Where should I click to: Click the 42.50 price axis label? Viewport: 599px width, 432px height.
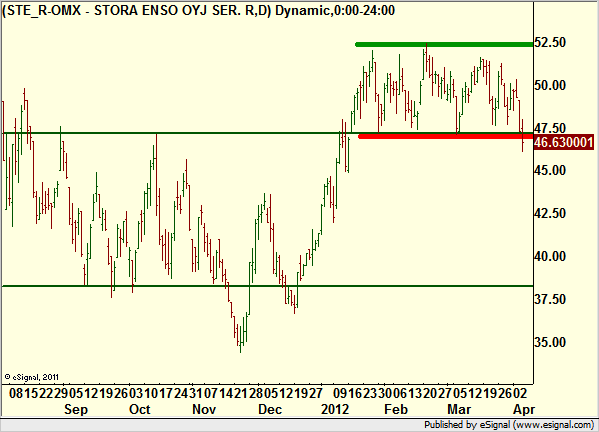(550, 213)
